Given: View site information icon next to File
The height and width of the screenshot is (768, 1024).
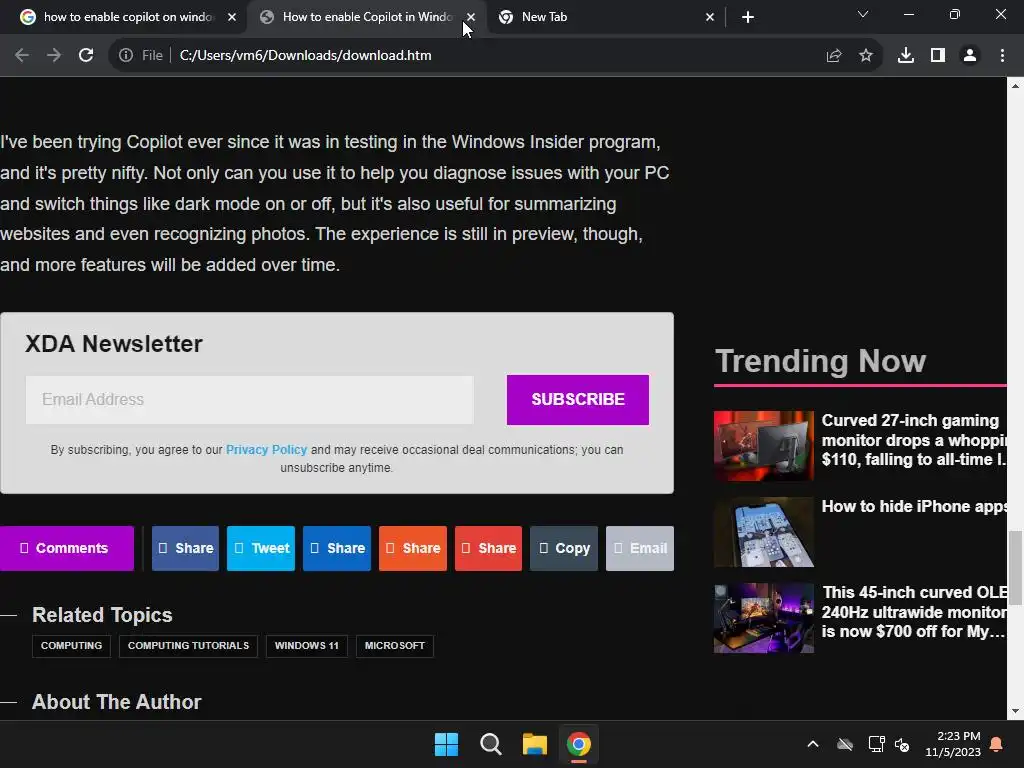Looking at the screenshot, I should click(125, 56).
